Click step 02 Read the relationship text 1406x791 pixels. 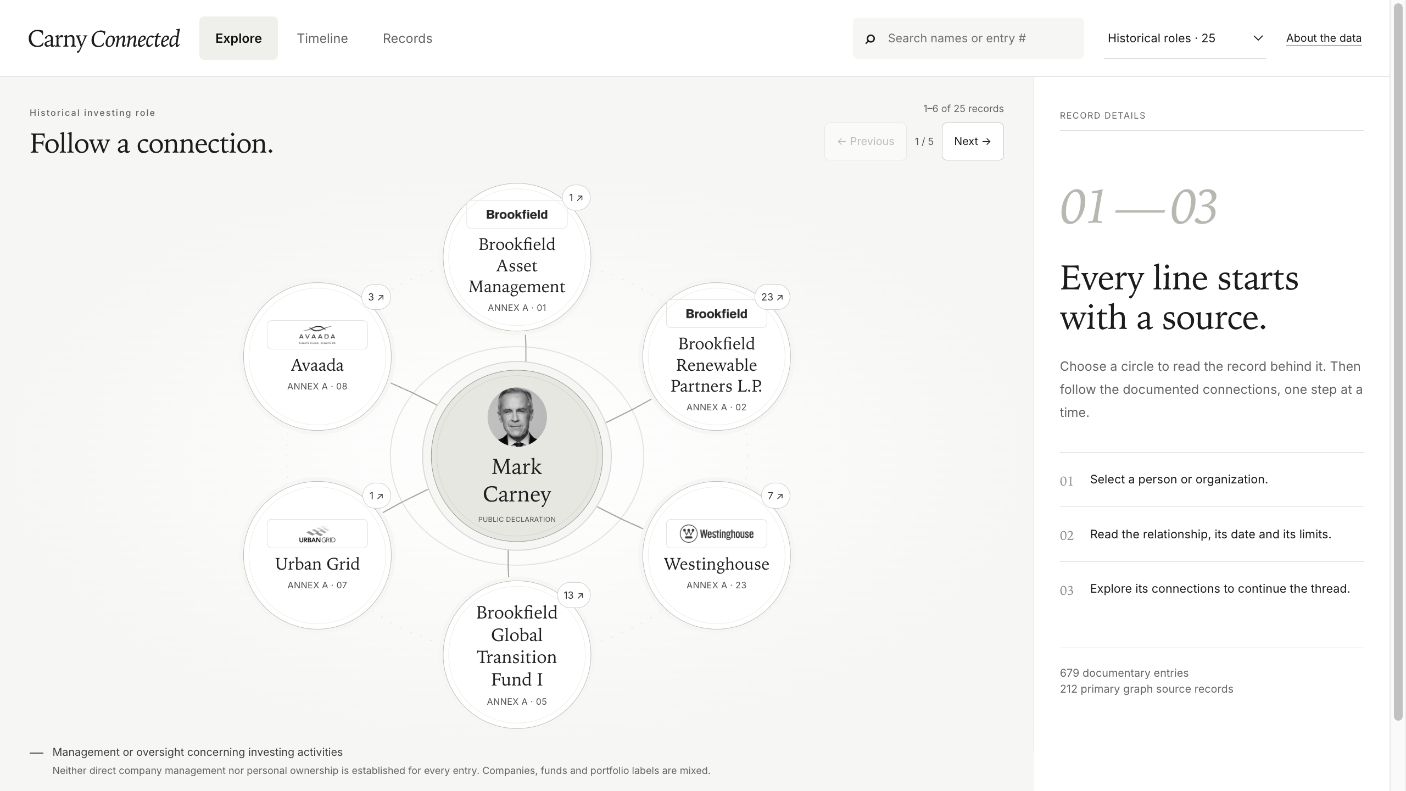(x=1210, y=534)
